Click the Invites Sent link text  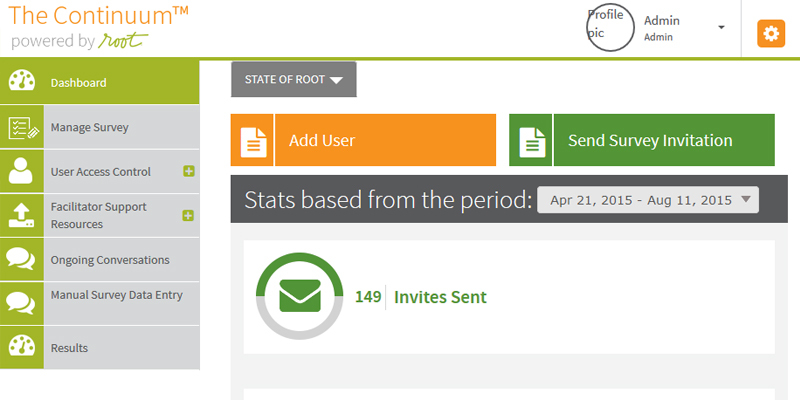click(440, 297)
